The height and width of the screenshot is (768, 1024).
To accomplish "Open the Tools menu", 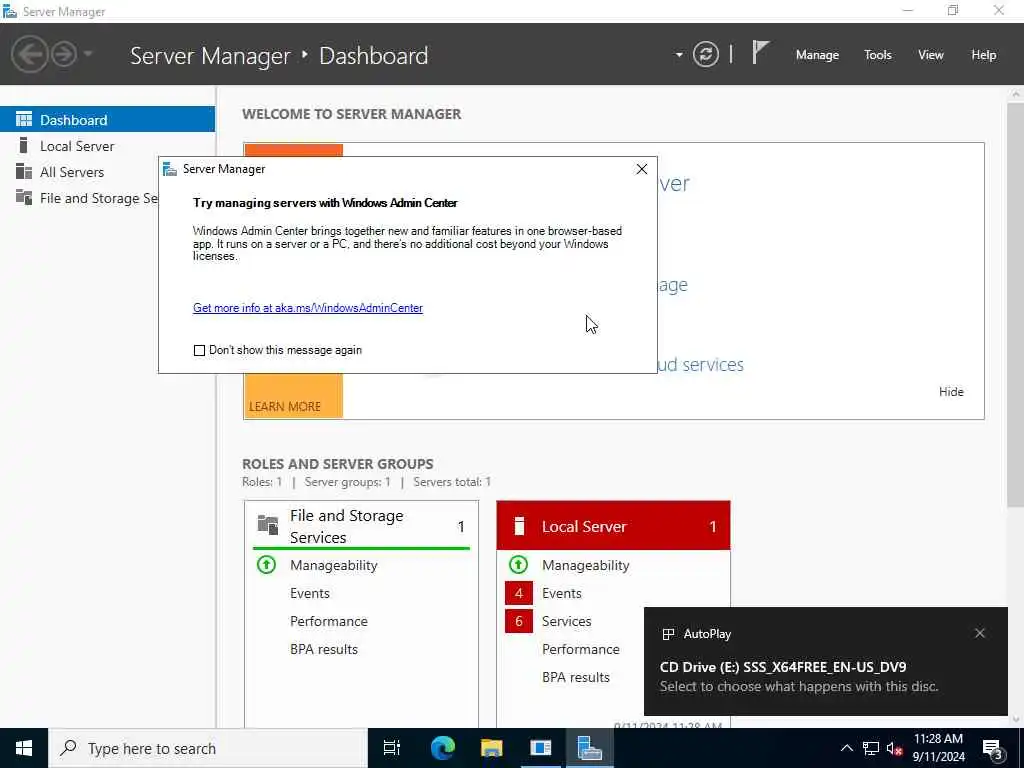I will (x=877, y=55).
